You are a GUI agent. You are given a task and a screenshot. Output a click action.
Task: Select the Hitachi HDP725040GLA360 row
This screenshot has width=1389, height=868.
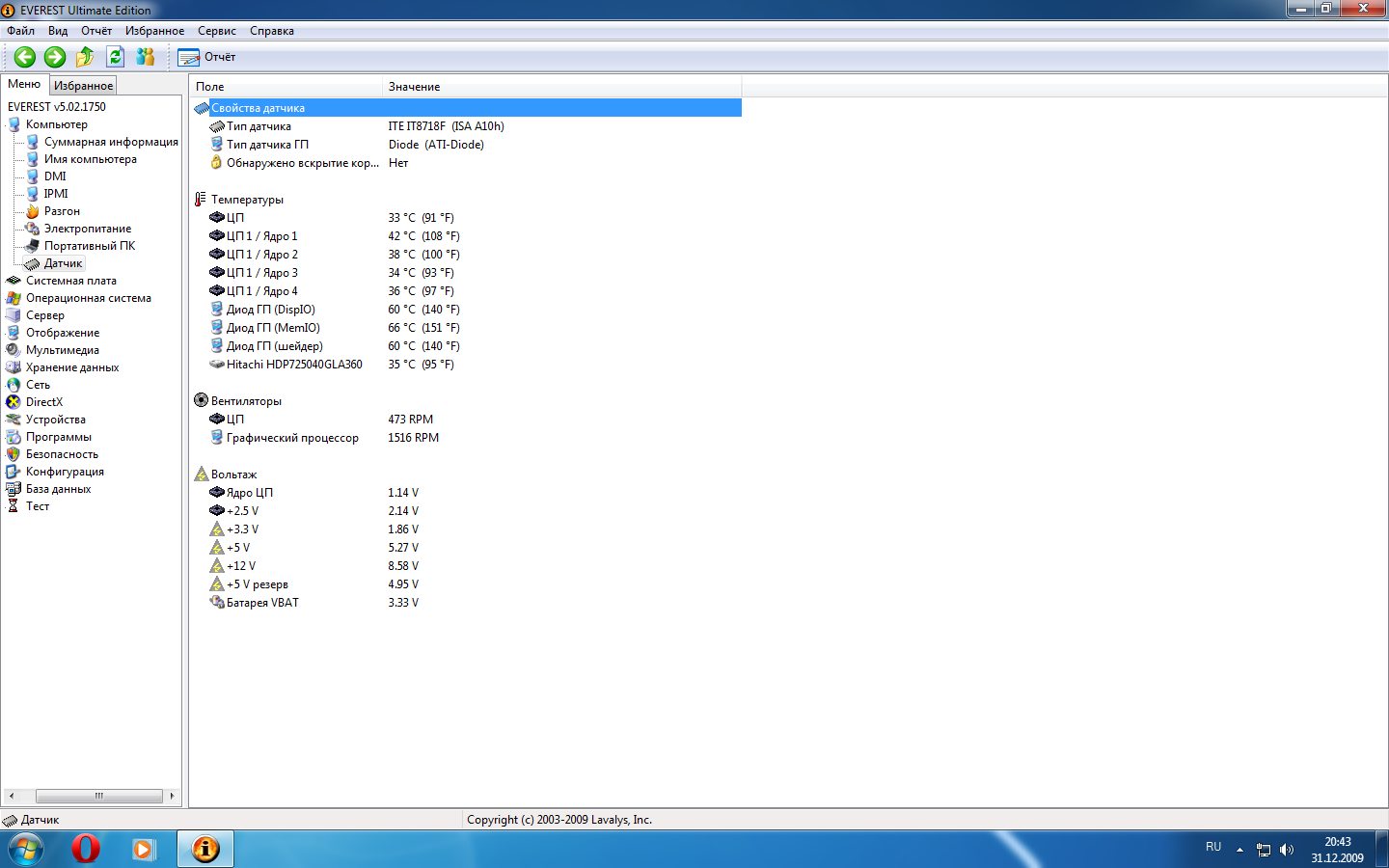click(x=466, y=365)
